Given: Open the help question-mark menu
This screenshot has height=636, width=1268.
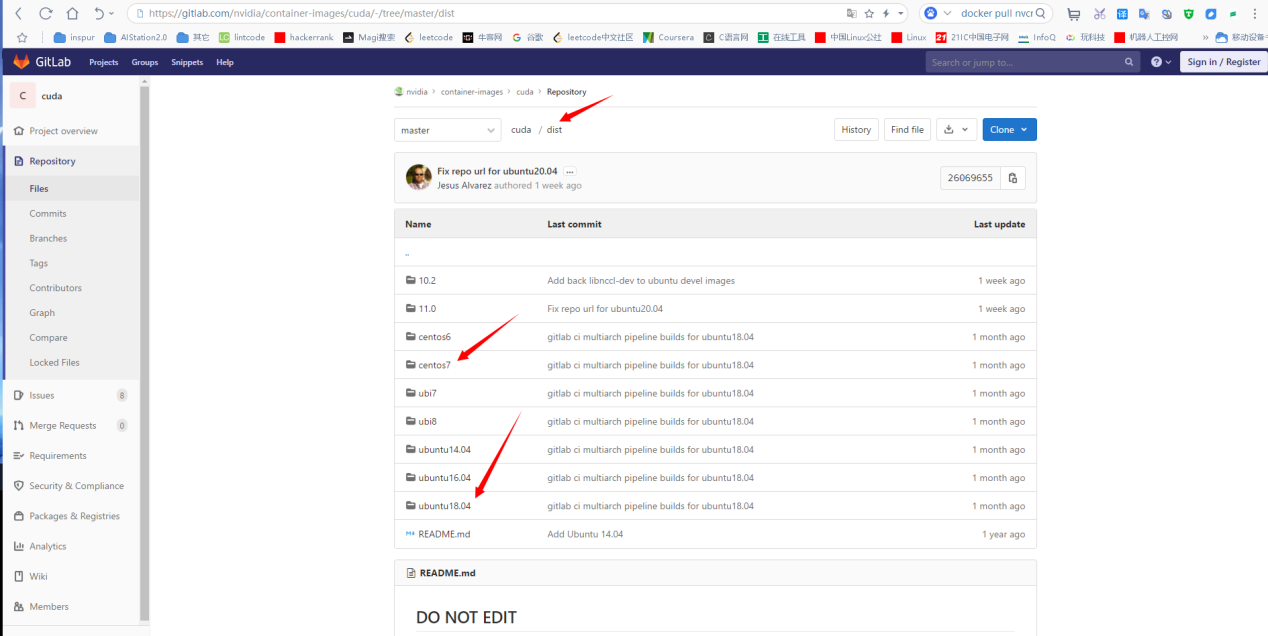Looking at the screenshot, I should [x=1160, y=62].
